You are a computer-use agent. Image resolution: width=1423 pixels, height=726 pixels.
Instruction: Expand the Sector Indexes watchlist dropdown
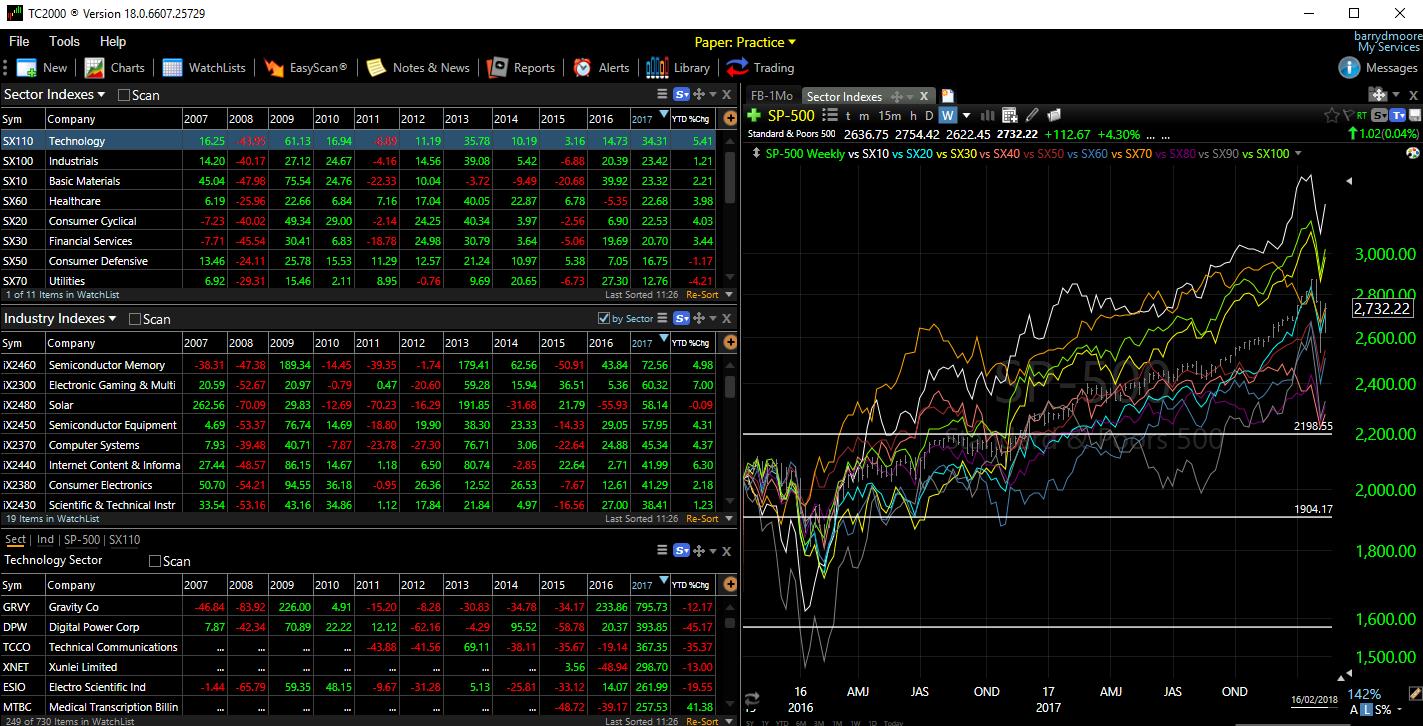click(x=101, y=94)
